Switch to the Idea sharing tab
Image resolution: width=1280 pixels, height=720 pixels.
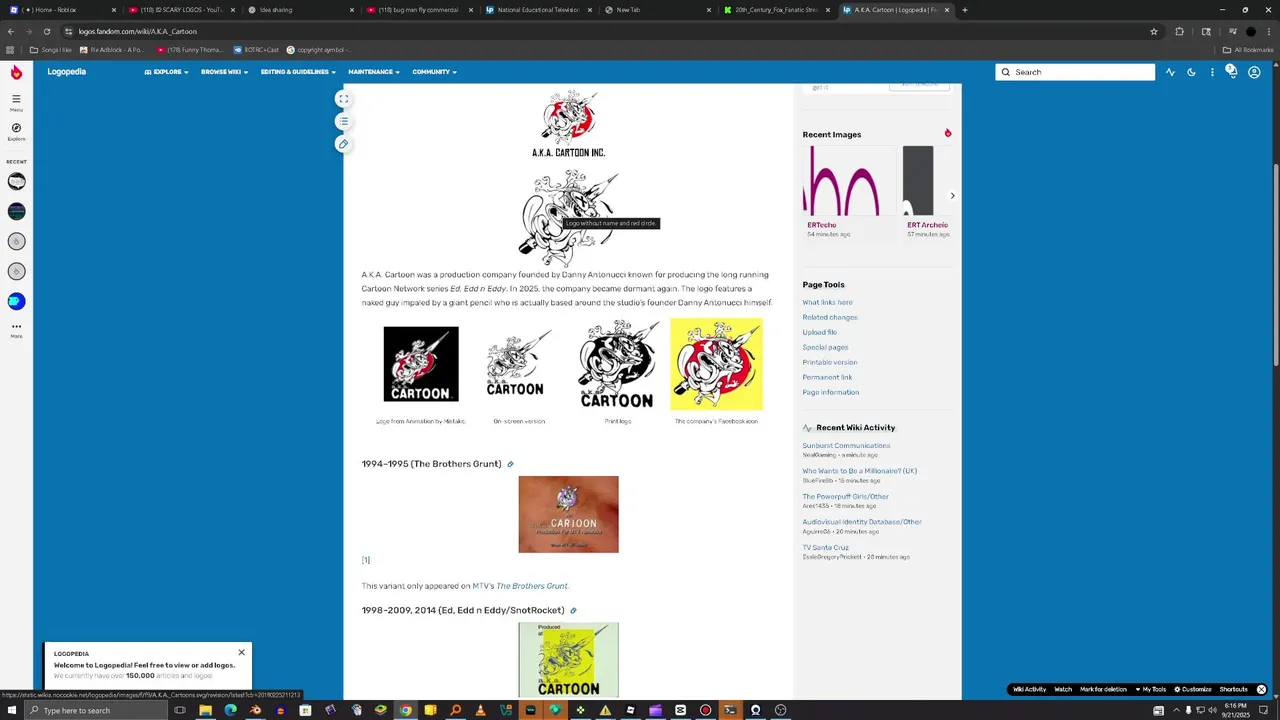click(300, 10)
